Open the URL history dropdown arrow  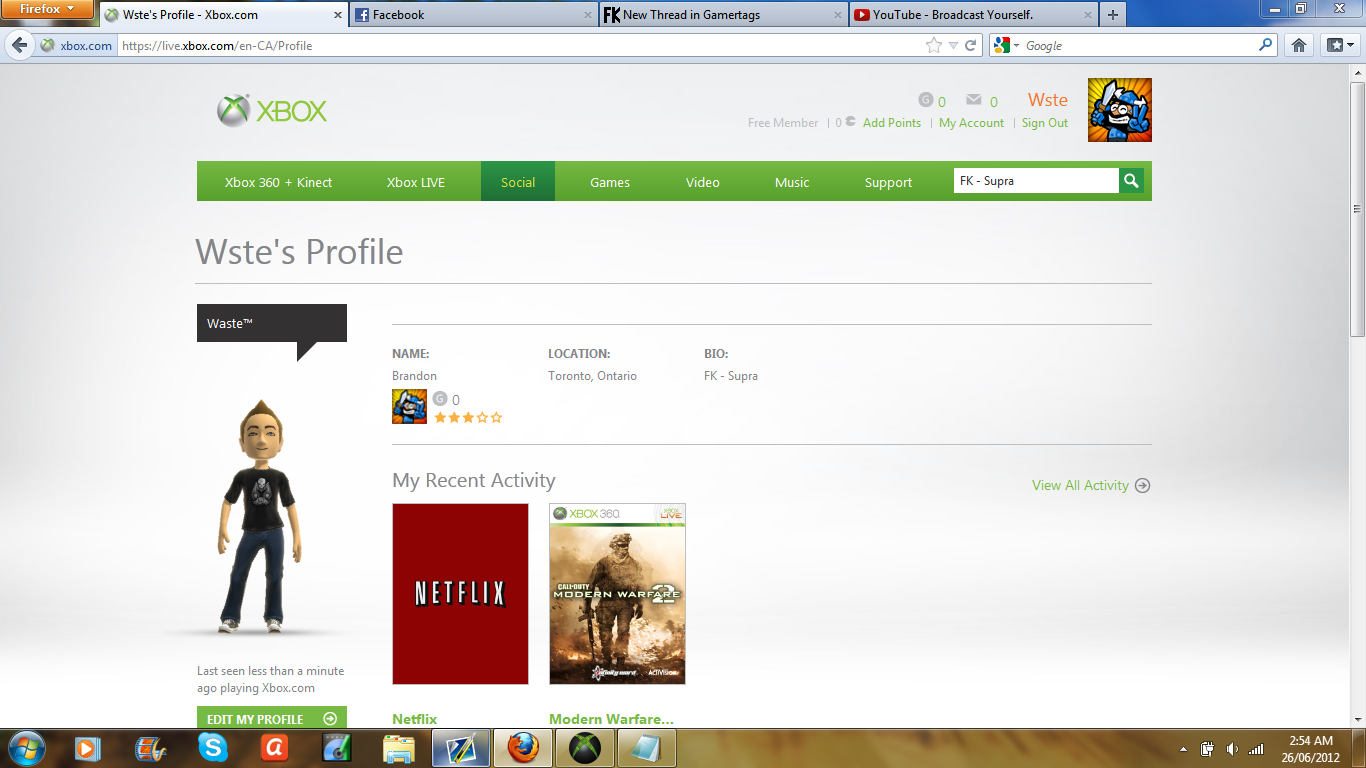953,46
